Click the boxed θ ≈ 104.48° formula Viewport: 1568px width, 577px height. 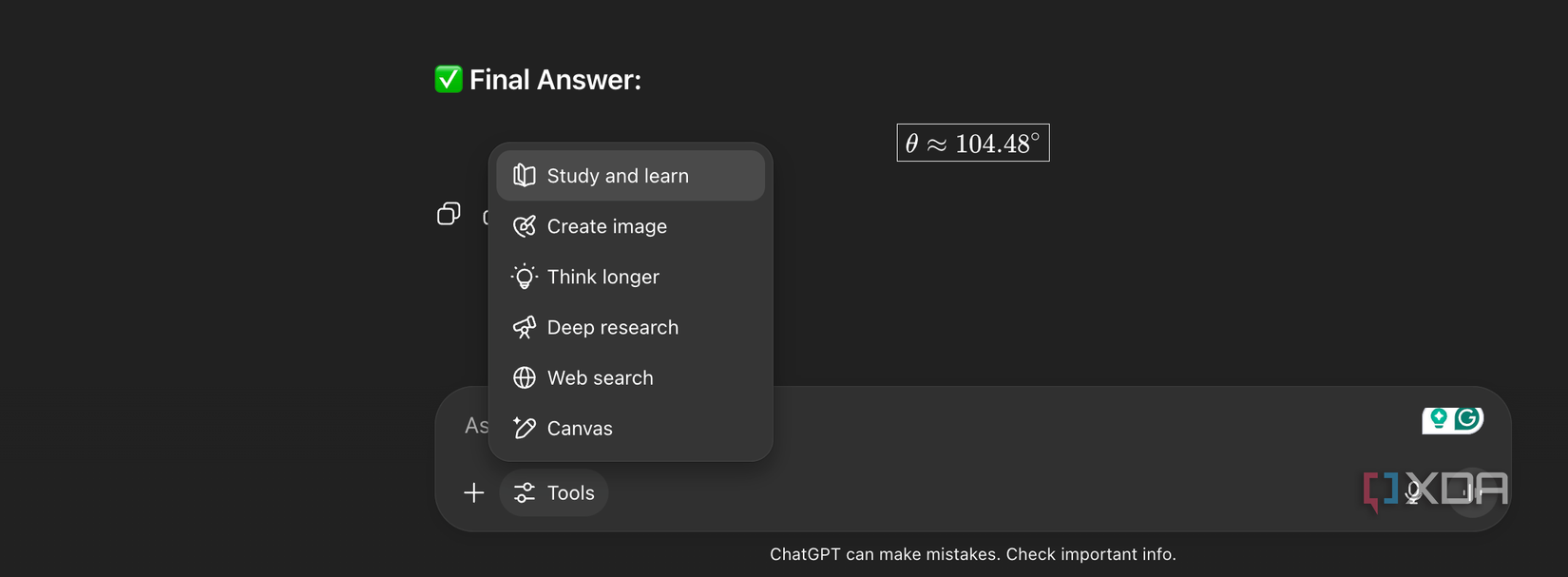click(x=973, y=143)
